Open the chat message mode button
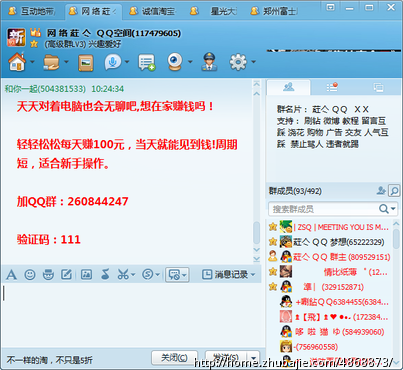This screenshot has height=370, width=403. pos(177,275)
